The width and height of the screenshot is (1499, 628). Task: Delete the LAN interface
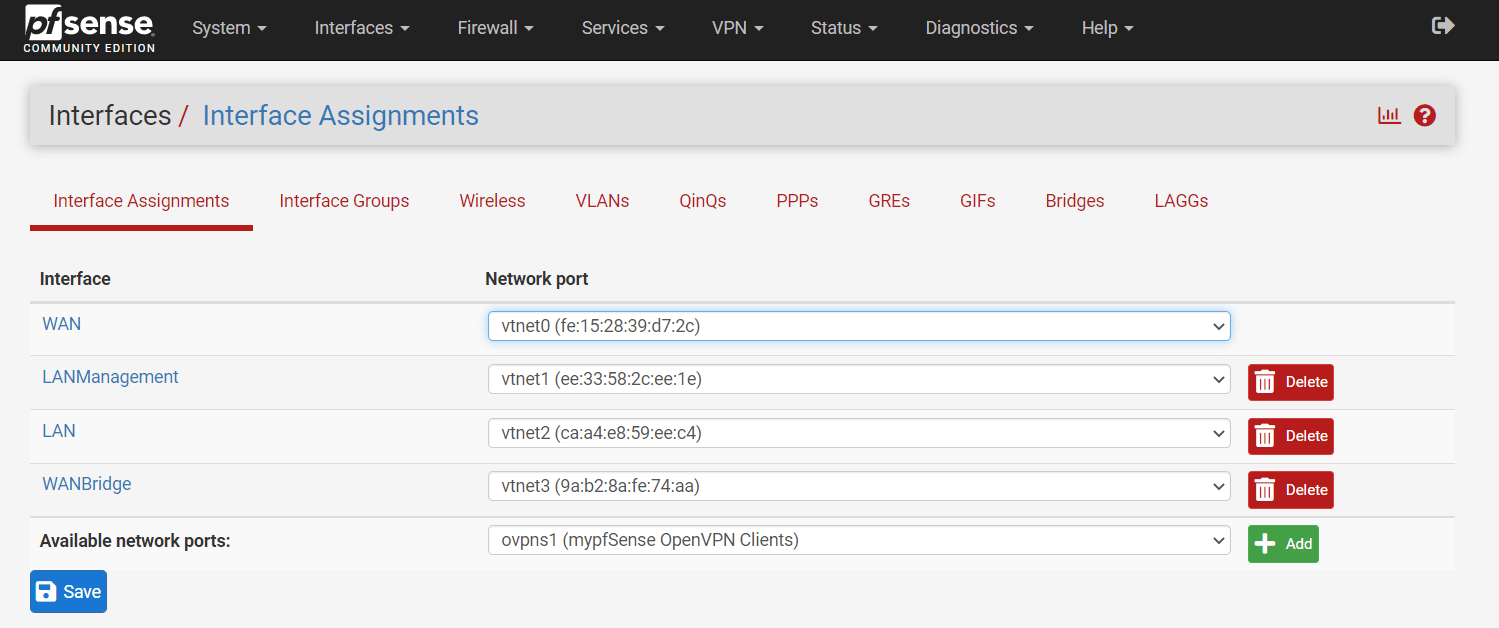[1291, 436]
